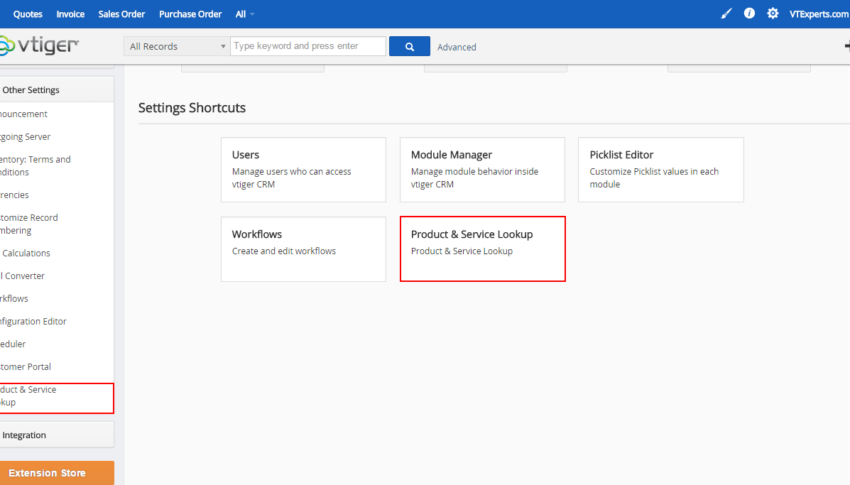Click the vtiger logo
The width and height of the screenshot is (850, 485).
pos(39,46)
